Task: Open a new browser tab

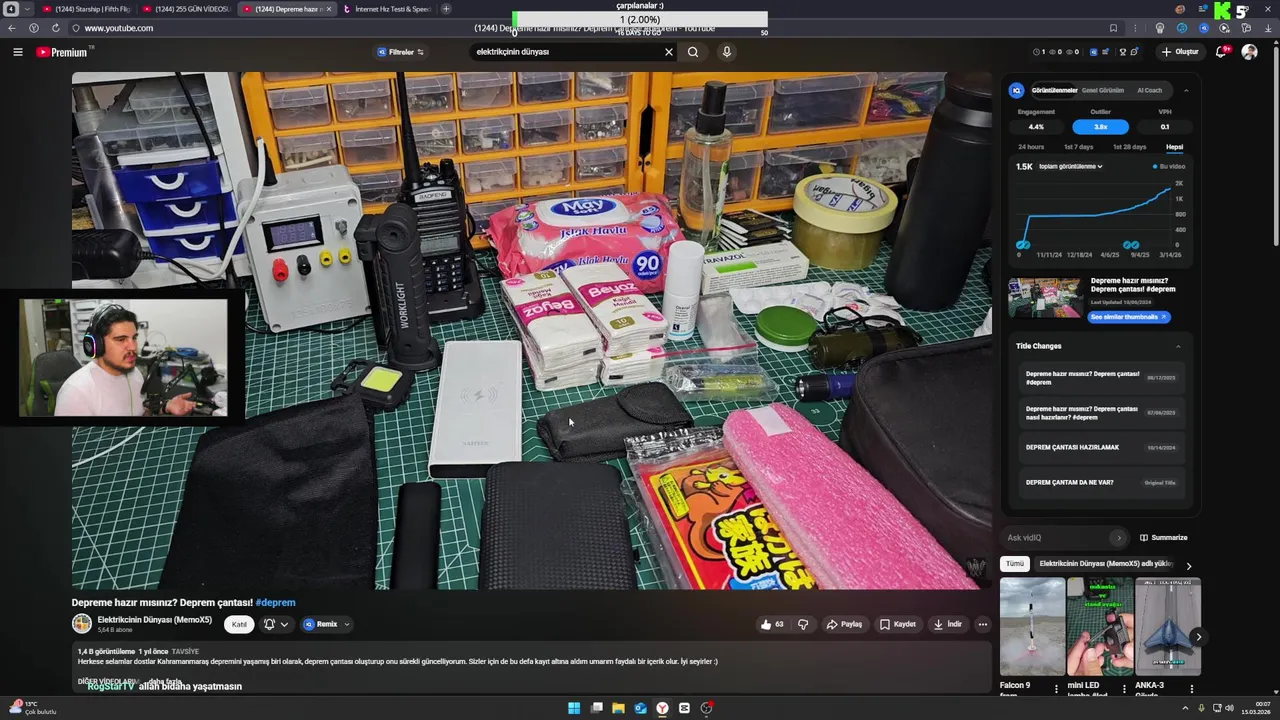Action: click(x=446, y=9)
